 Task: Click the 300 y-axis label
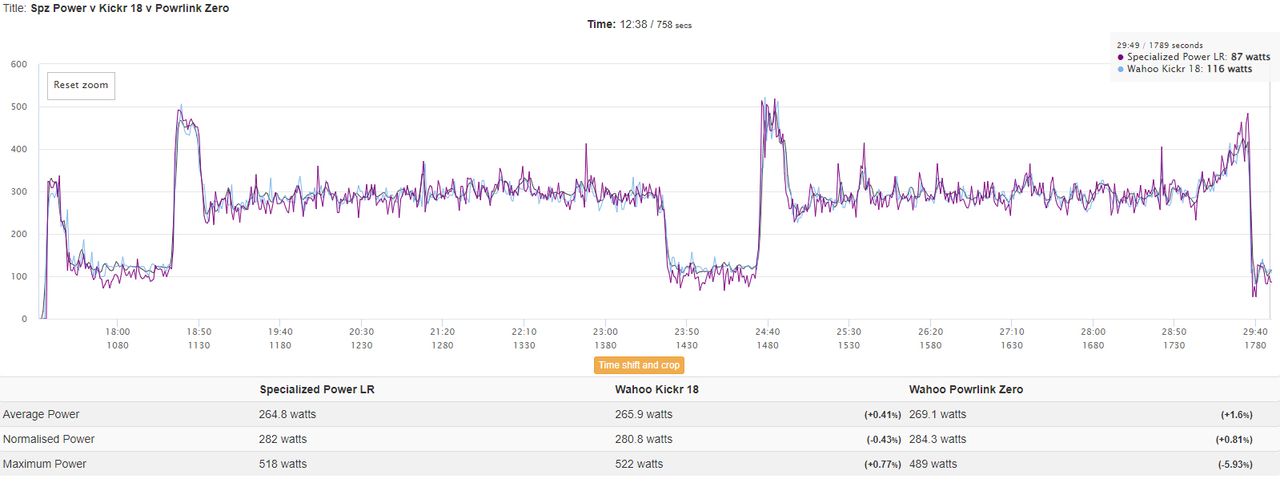pyautogui.click(x=18, y=192)
